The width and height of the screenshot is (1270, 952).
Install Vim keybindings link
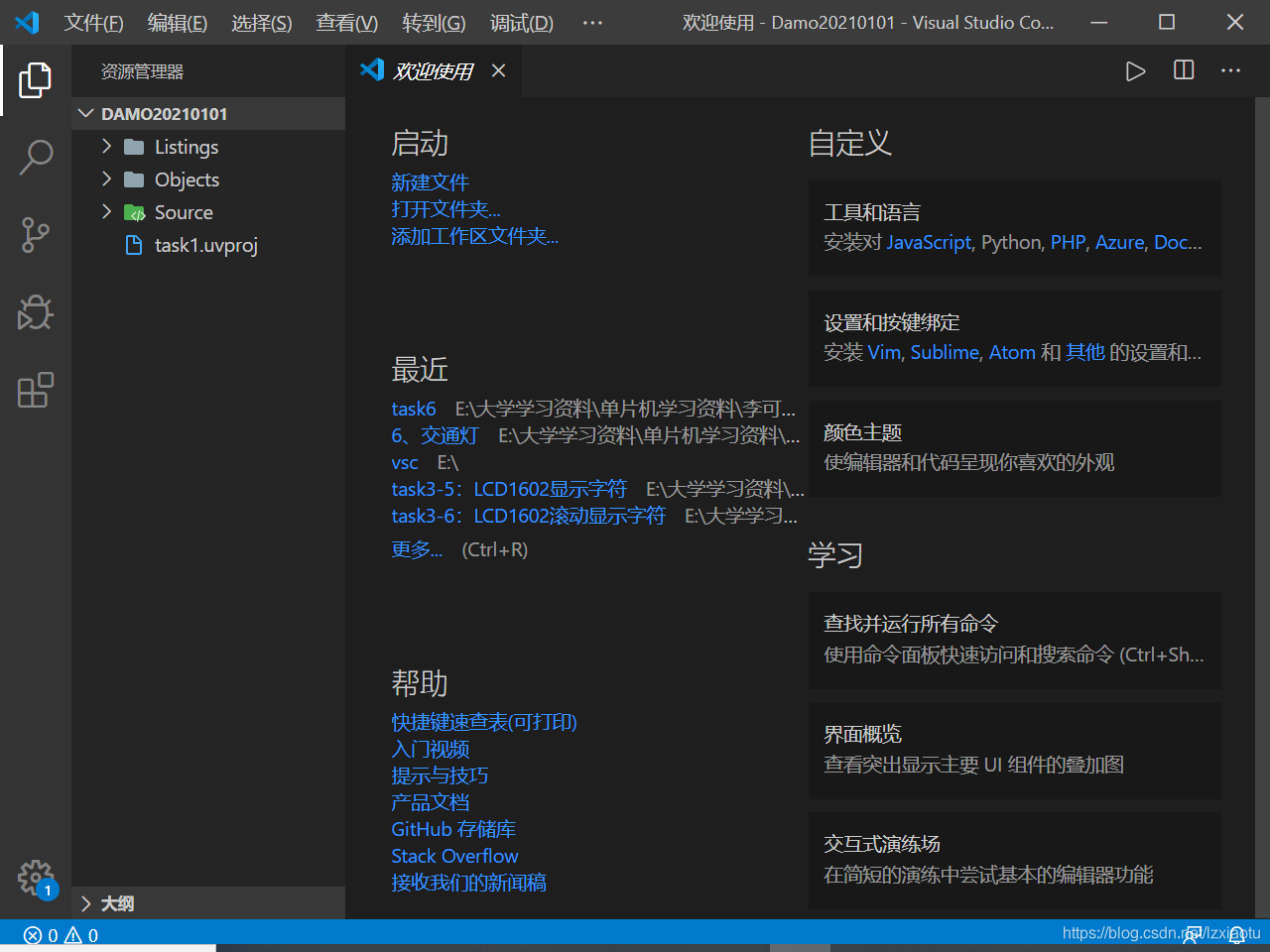coord(884,353)
